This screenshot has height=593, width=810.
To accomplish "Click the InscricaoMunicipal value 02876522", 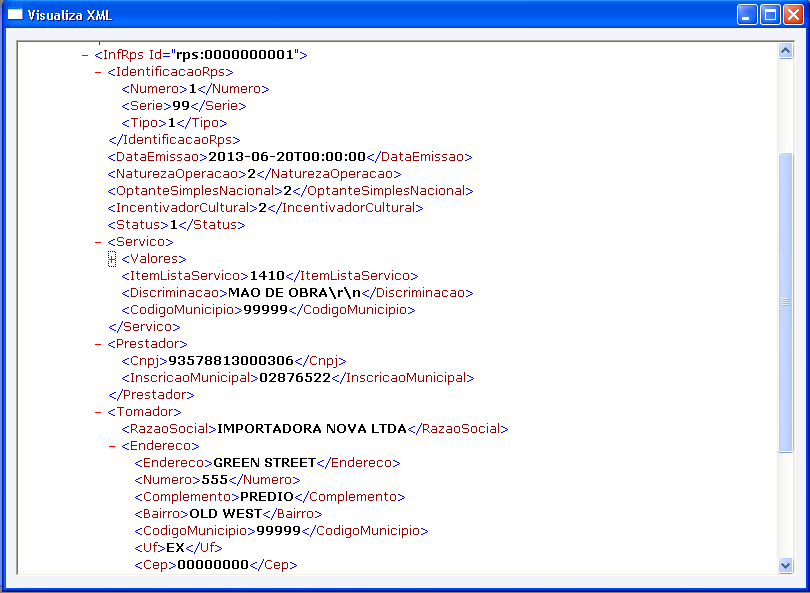I will (x=295, y=378).
